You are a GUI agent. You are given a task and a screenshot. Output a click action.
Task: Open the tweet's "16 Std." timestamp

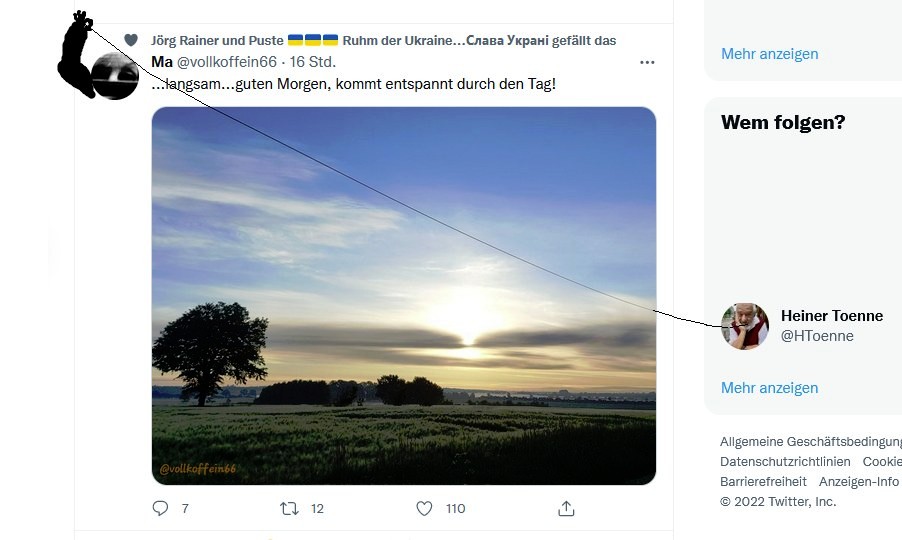point(312,62)
